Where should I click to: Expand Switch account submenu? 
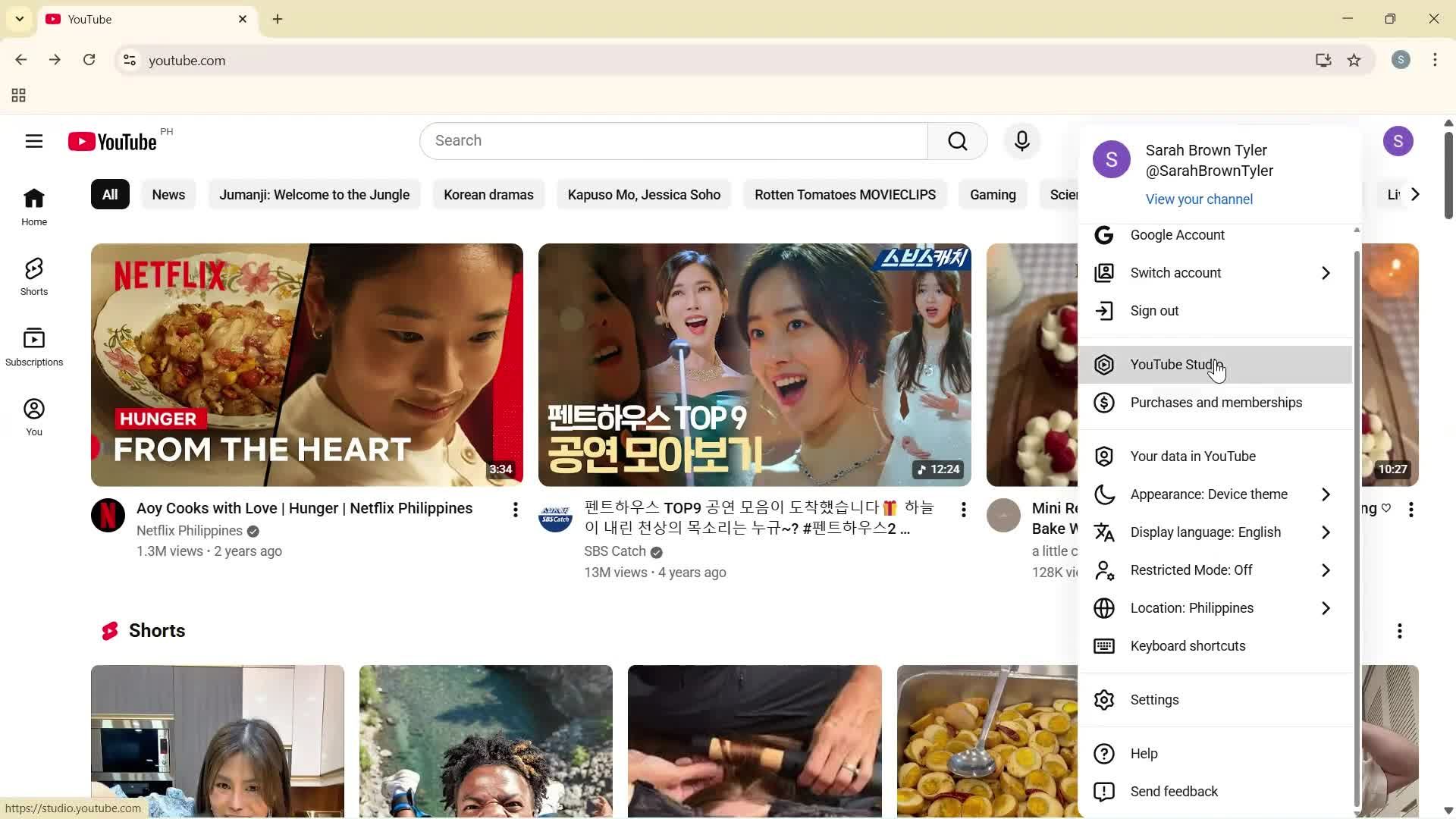(x=1175, y=272)
